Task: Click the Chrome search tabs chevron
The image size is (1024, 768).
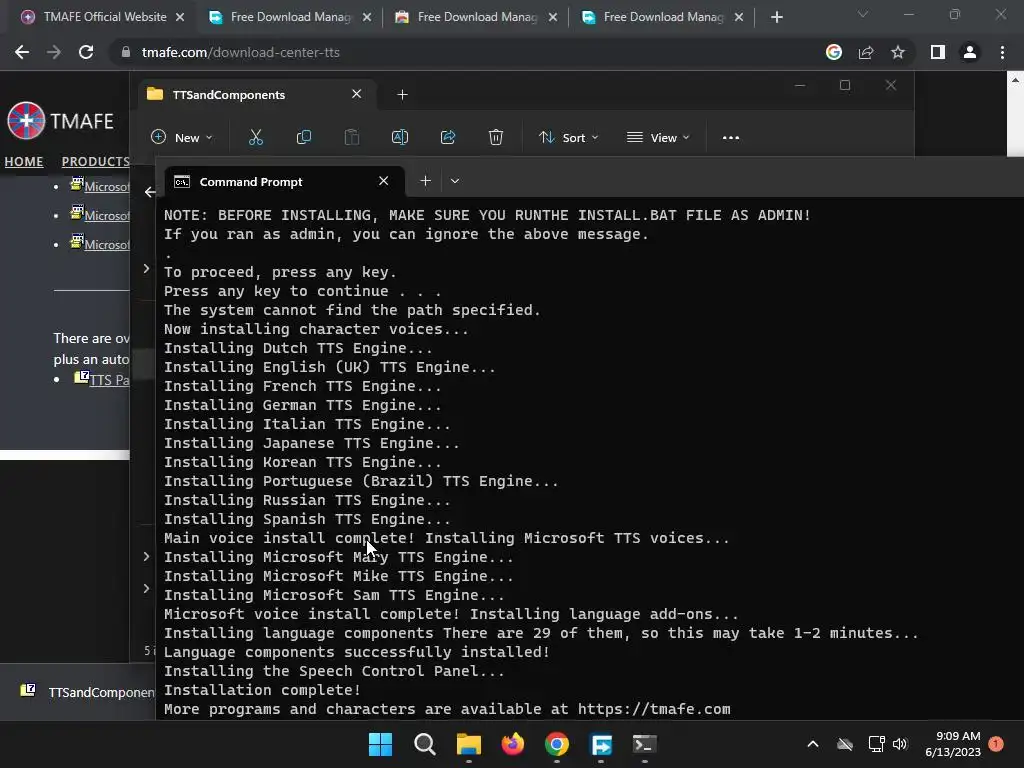Action: 863,14
